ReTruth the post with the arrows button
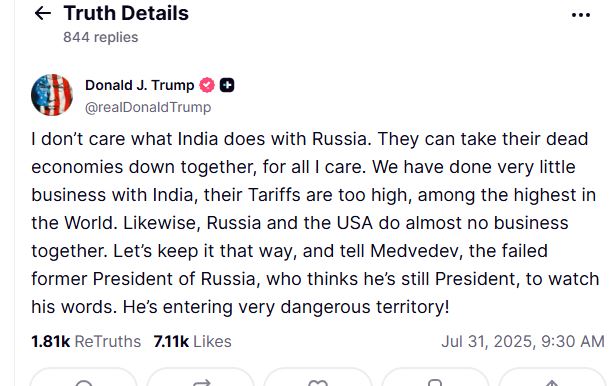 click(x=201, y=378)
